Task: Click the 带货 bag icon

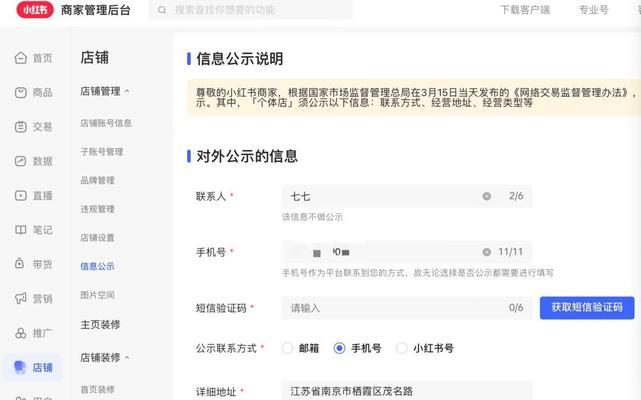Action: pyautogui.click(x=20, y=264)
